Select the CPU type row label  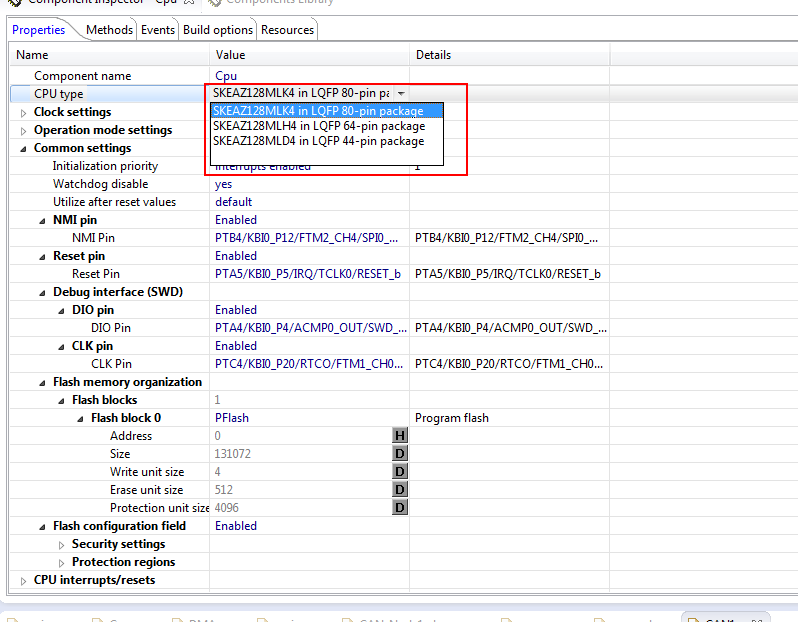(x=59, y=94)
